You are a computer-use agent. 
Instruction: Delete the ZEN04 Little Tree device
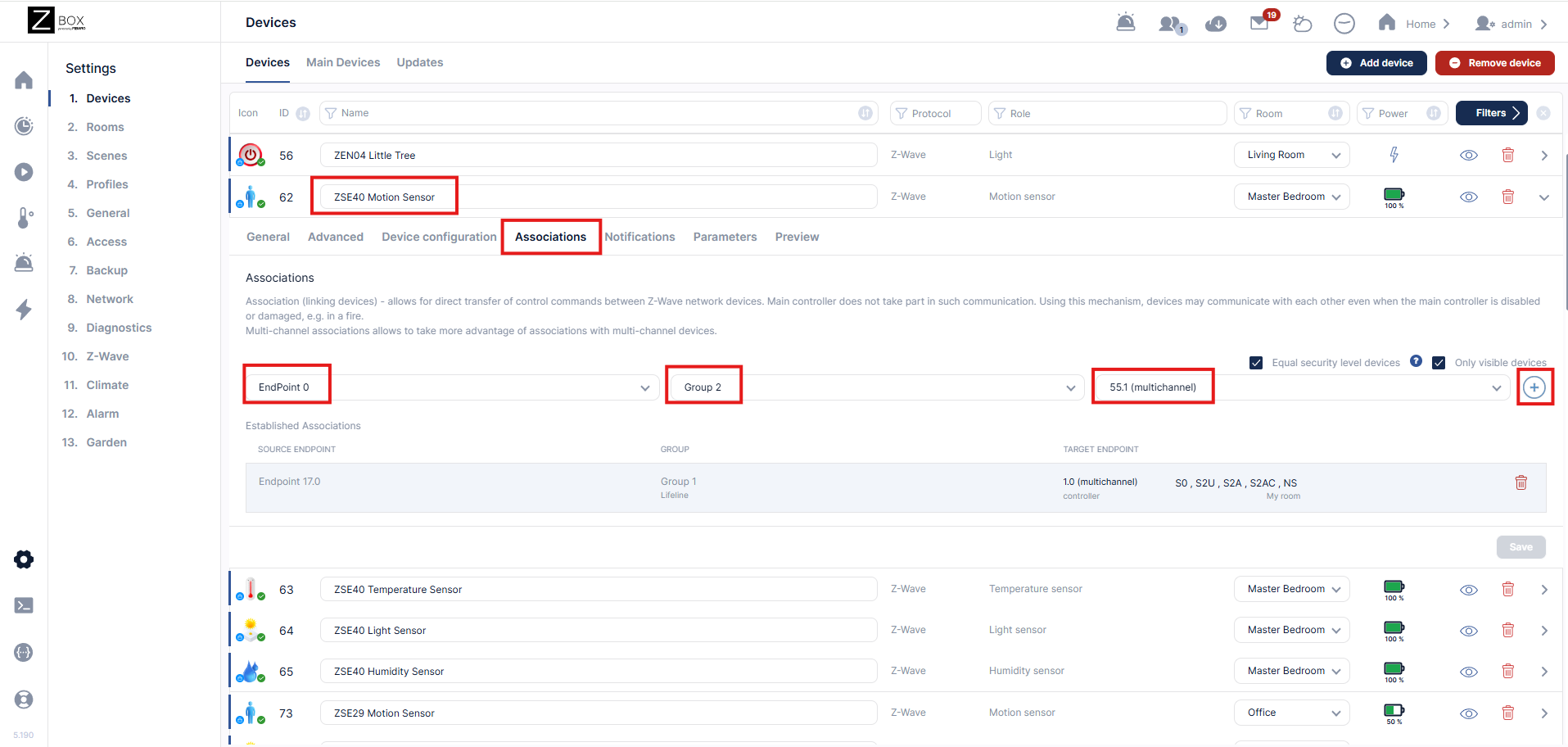tap(1508, 155)
